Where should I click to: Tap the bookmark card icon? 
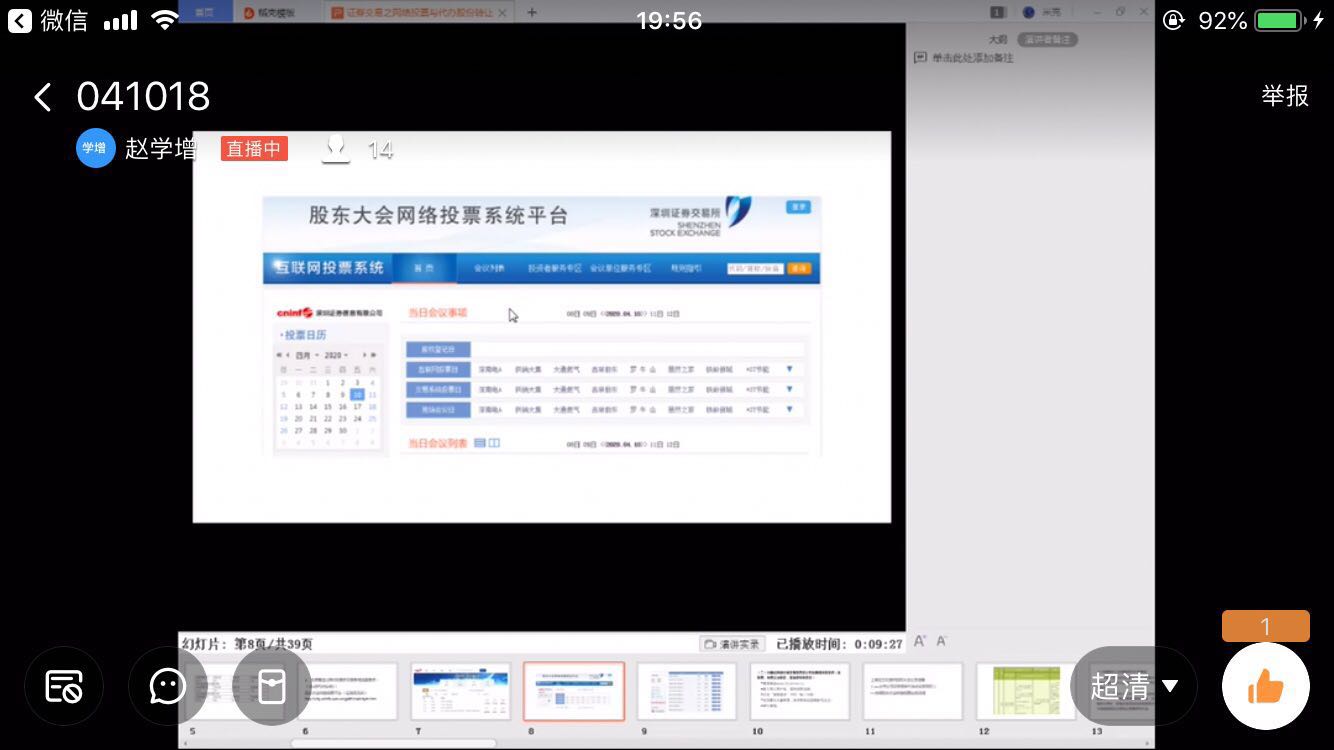(271, 686)
